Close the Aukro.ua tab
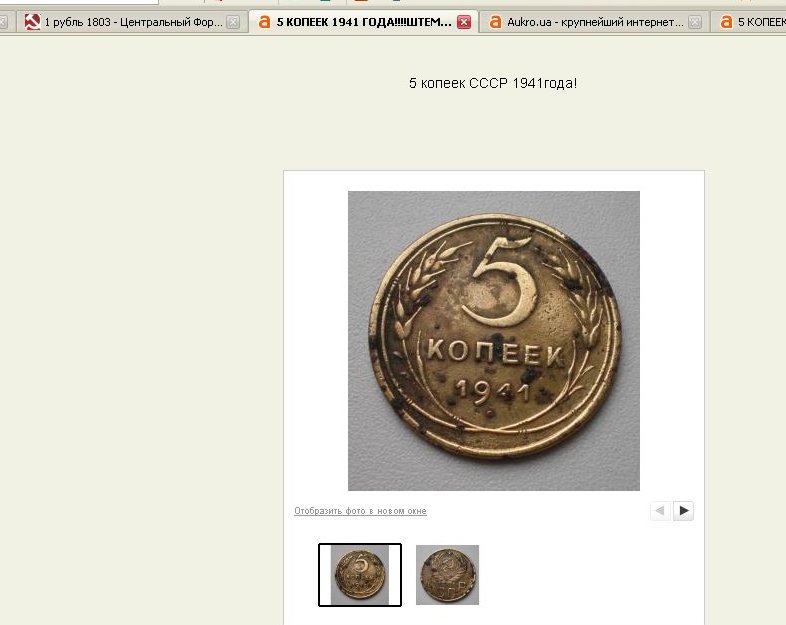This screenshot has height=625, width=786. pyautogui.click(x=695, y=22)
